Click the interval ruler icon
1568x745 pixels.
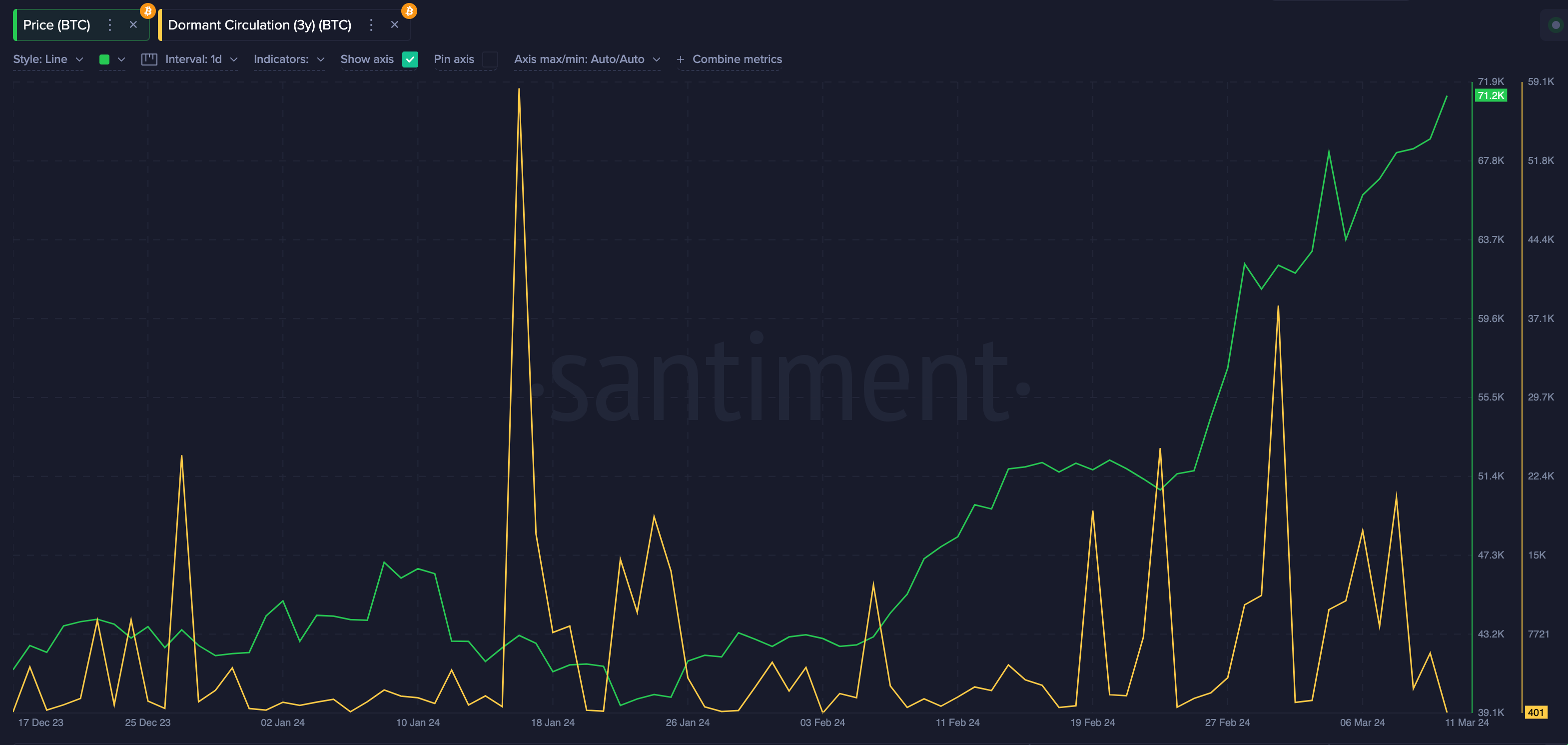coord(149,59)
